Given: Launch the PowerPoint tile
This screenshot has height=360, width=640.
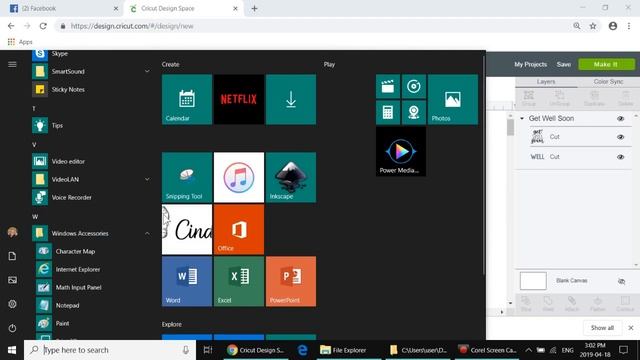Looking at the screenshot, I should pos(291,281).
